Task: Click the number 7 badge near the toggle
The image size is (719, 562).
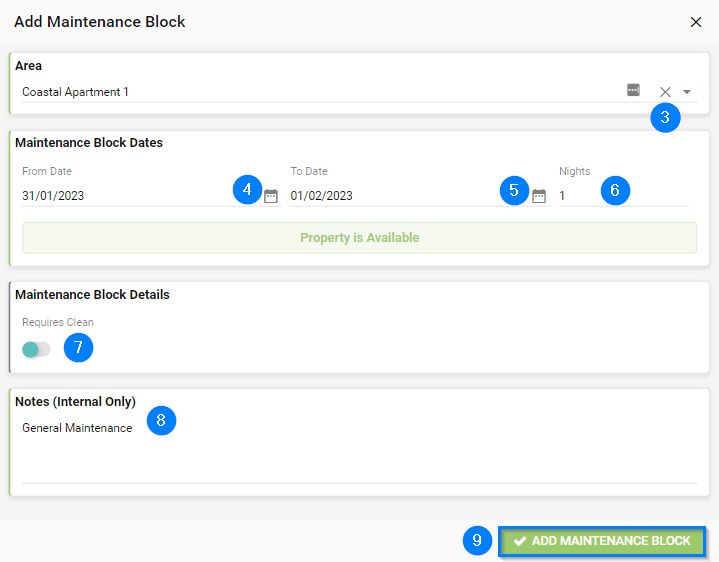Action: coord(78,347)
